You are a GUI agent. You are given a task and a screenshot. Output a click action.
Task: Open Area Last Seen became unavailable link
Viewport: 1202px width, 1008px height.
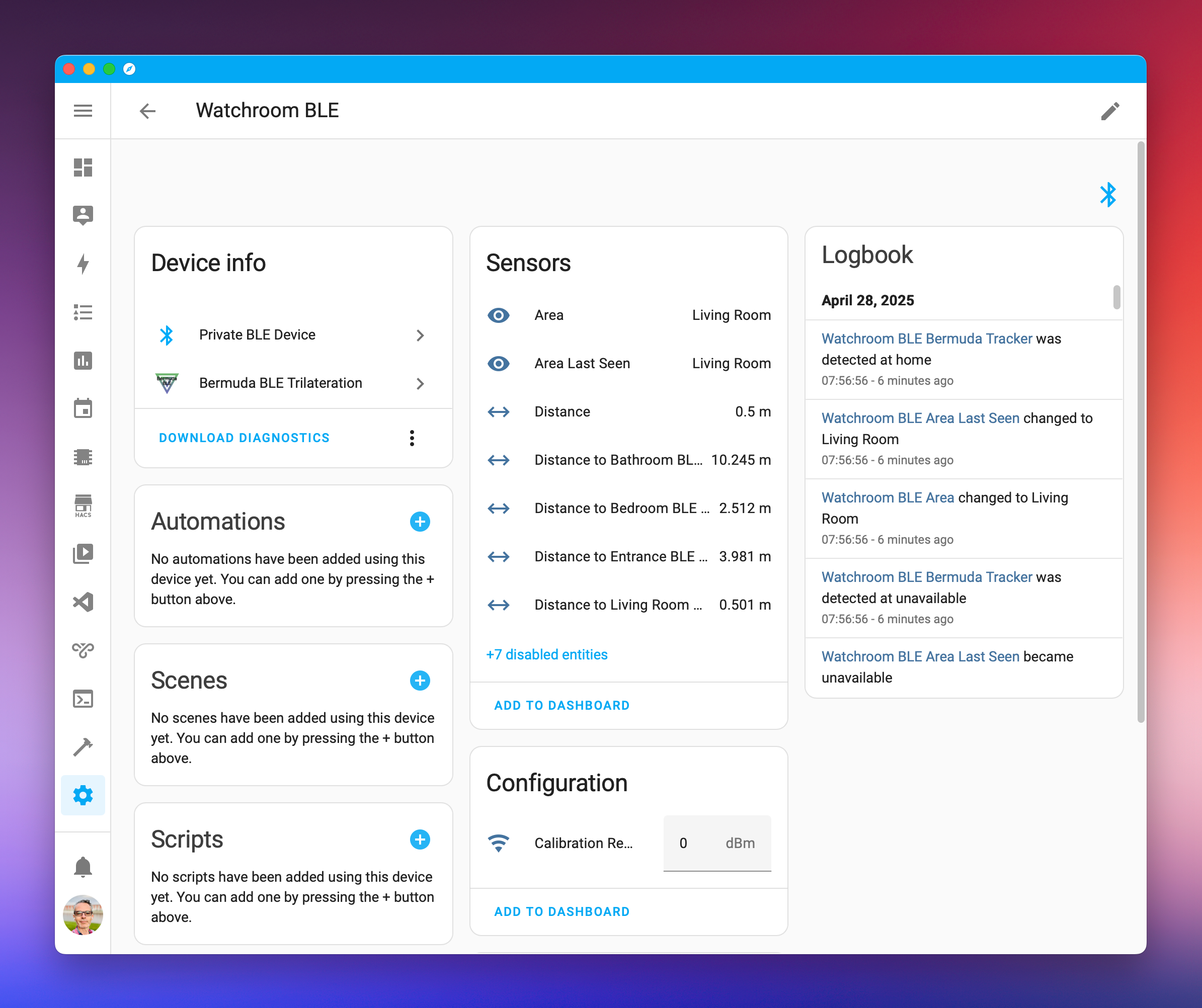920,657
